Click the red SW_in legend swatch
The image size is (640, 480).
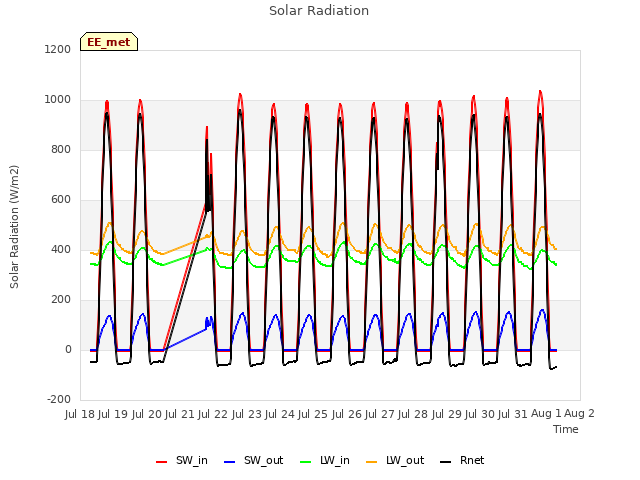[162, 462]
